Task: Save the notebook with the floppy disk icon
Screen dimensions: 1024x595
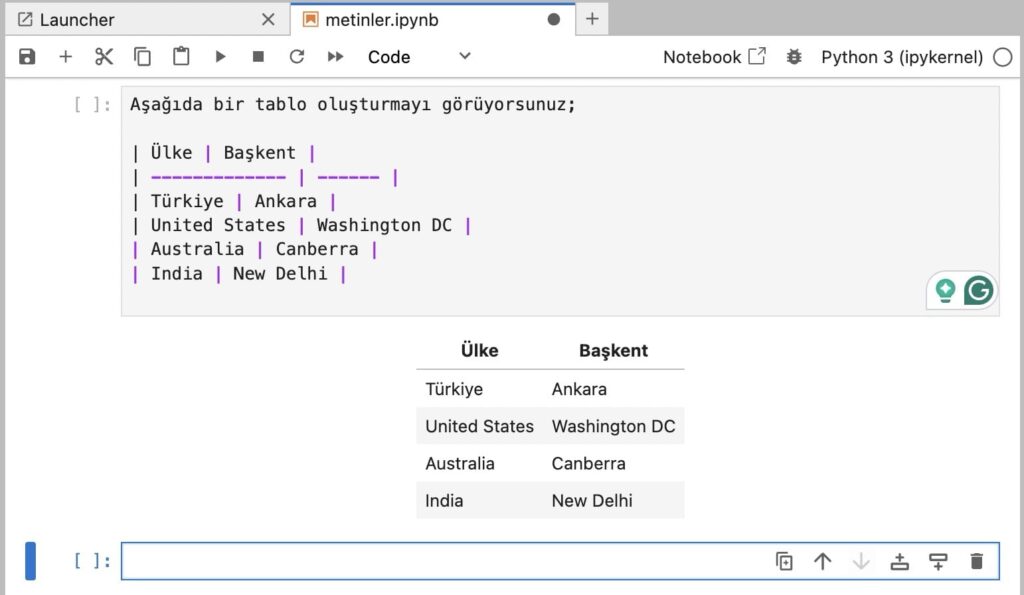Action: tap(27, 57)
